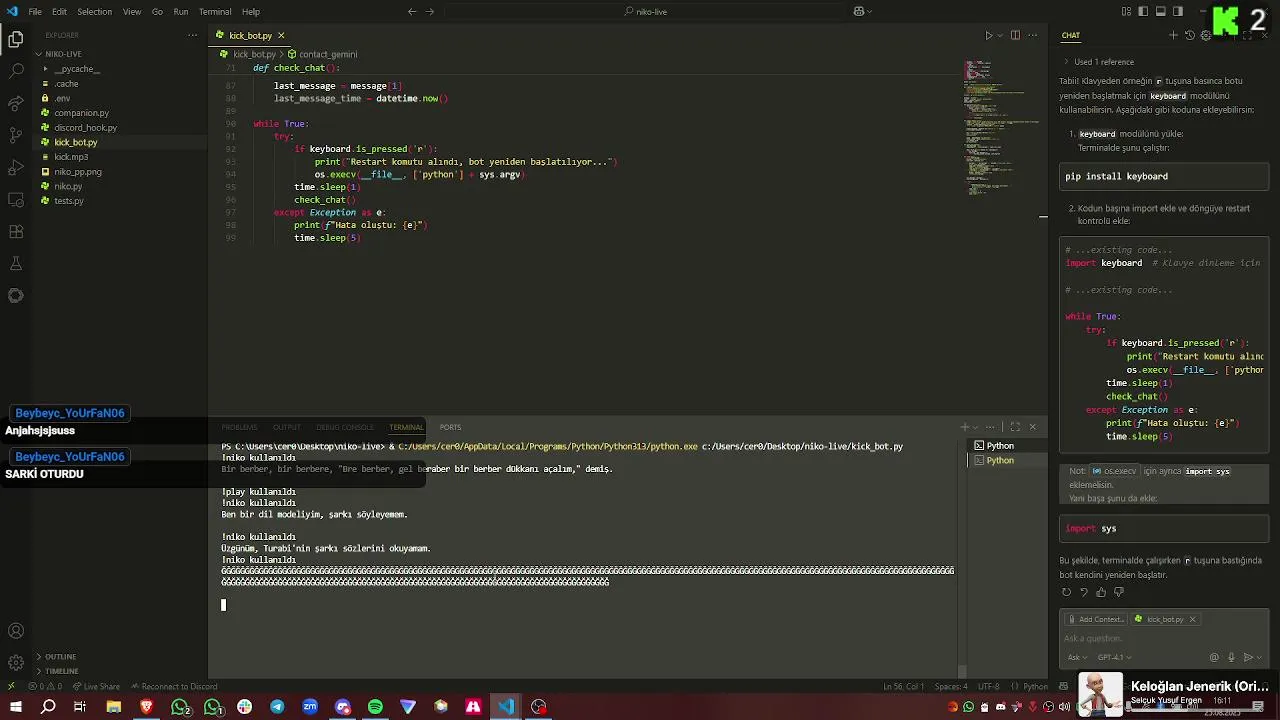Screen dimensions: 1280x720
Task: Split the editor right
Action: (1015, 35)
